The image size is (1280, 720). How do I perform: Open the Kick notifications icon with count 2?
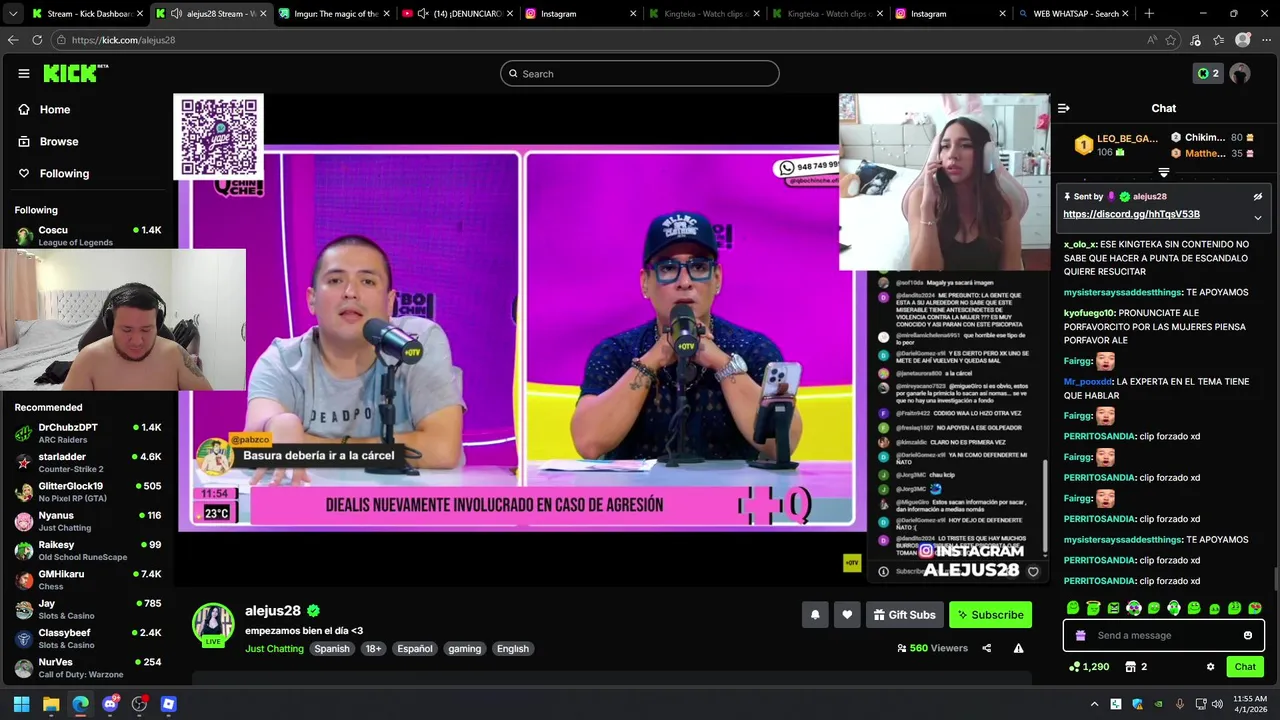[1208, 73]
